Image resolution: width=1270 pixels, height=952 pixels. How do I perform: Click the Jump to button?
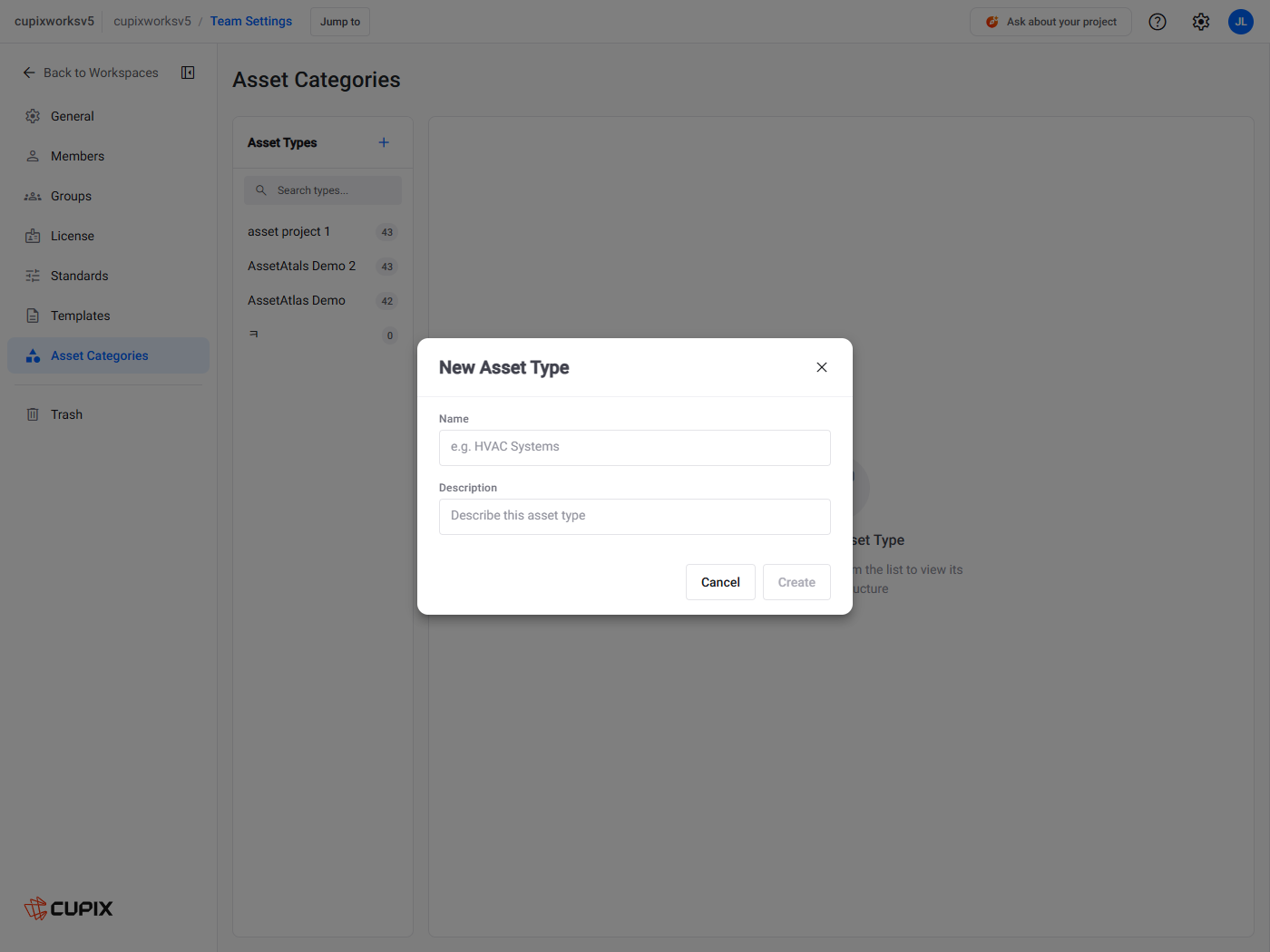[340, 22]
